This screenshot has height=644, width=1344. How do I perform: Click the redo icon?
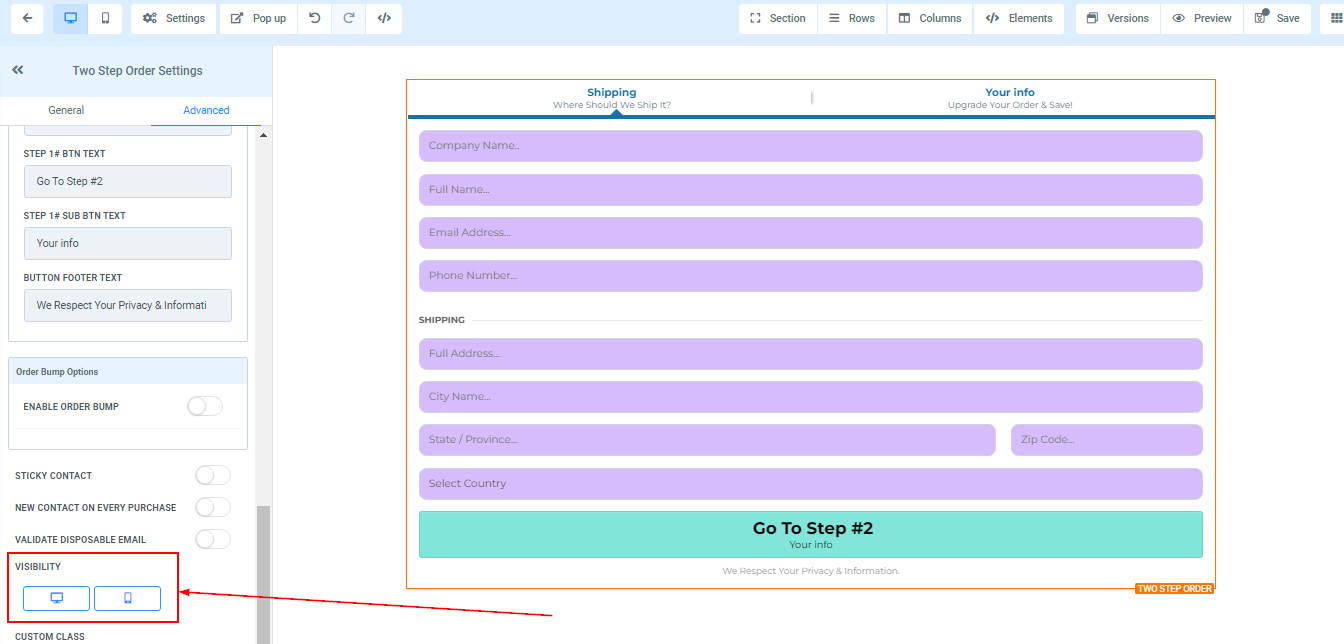pos(349,18)
